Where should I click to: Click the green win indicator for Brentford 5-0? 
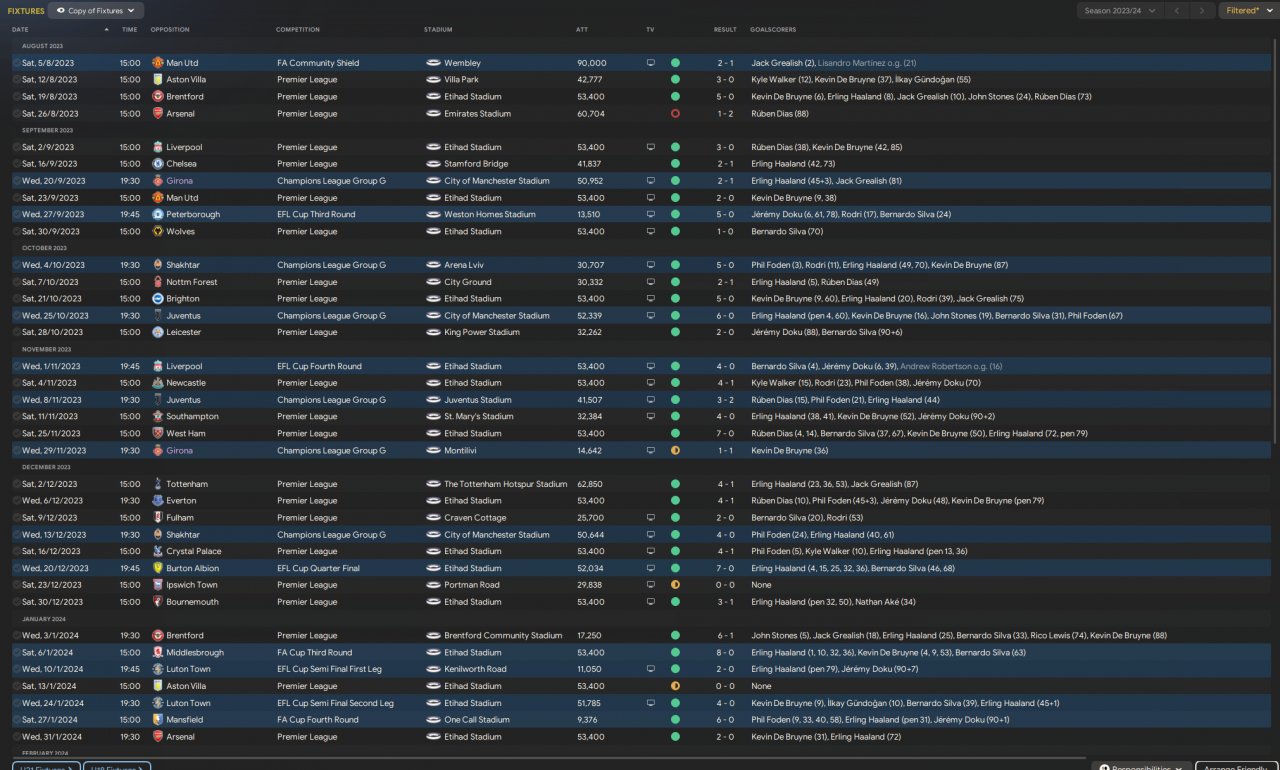[675, 97]
